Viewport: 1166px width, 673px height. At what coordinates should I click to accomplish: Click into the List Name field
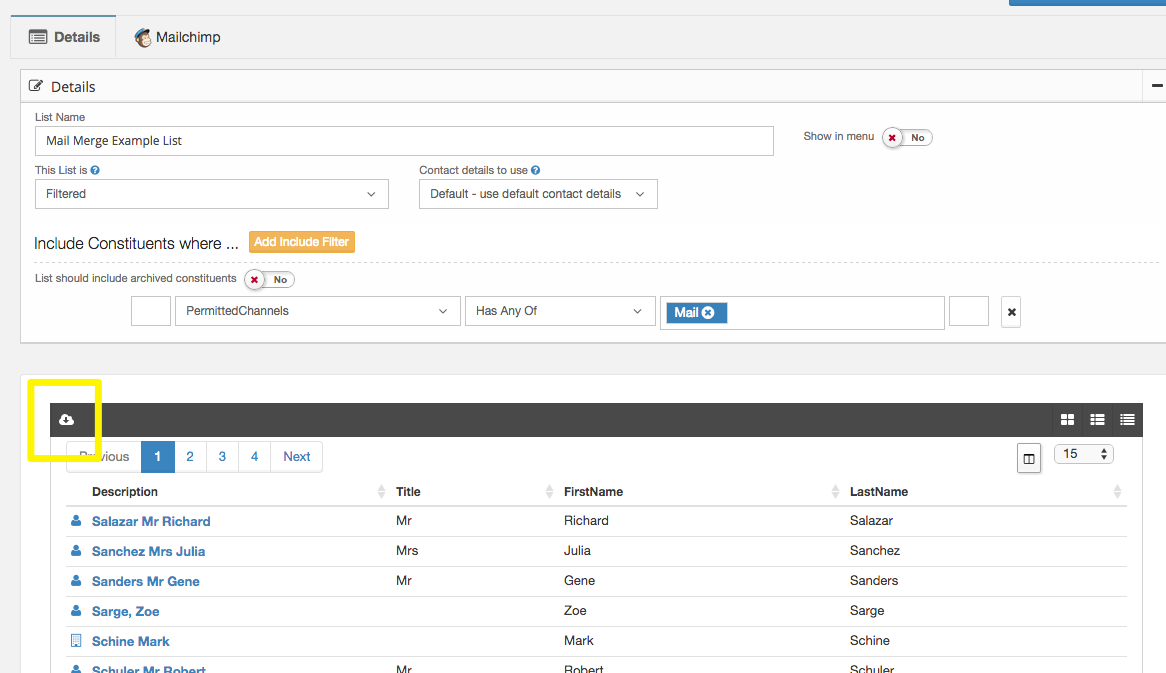pos(404,141)
